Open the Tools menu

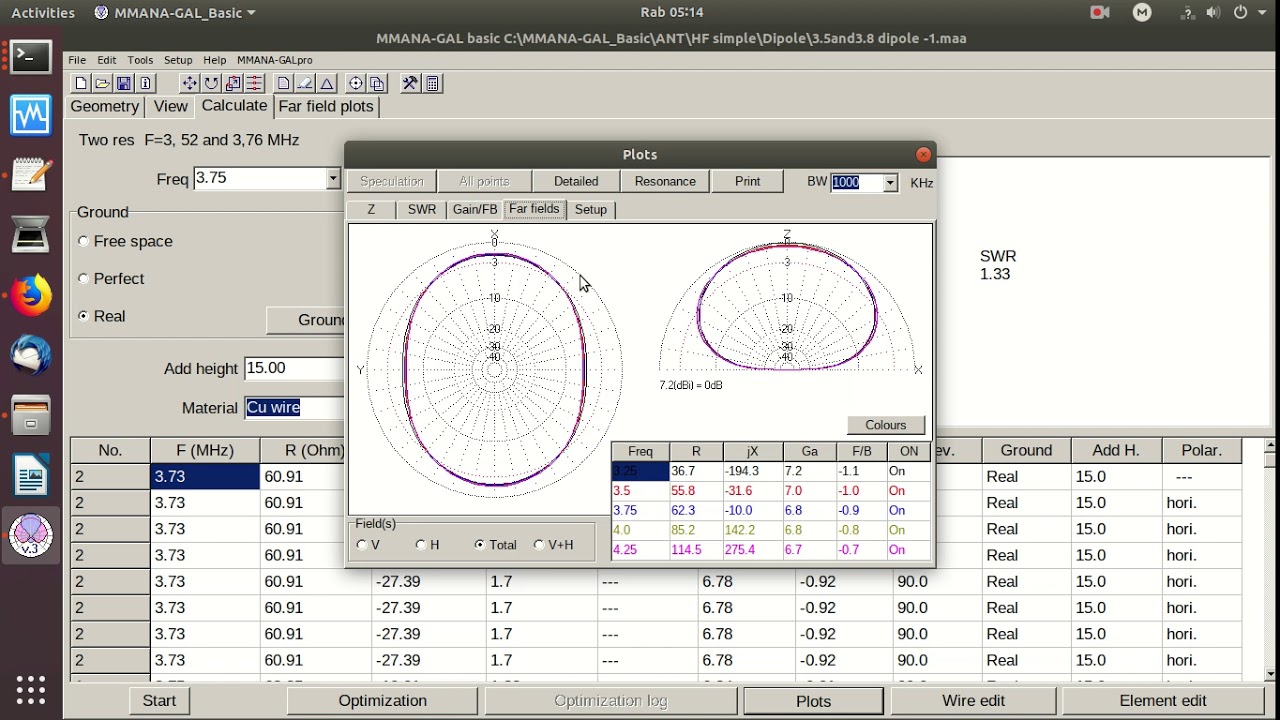pyautogui.click(x=140, y=60)
